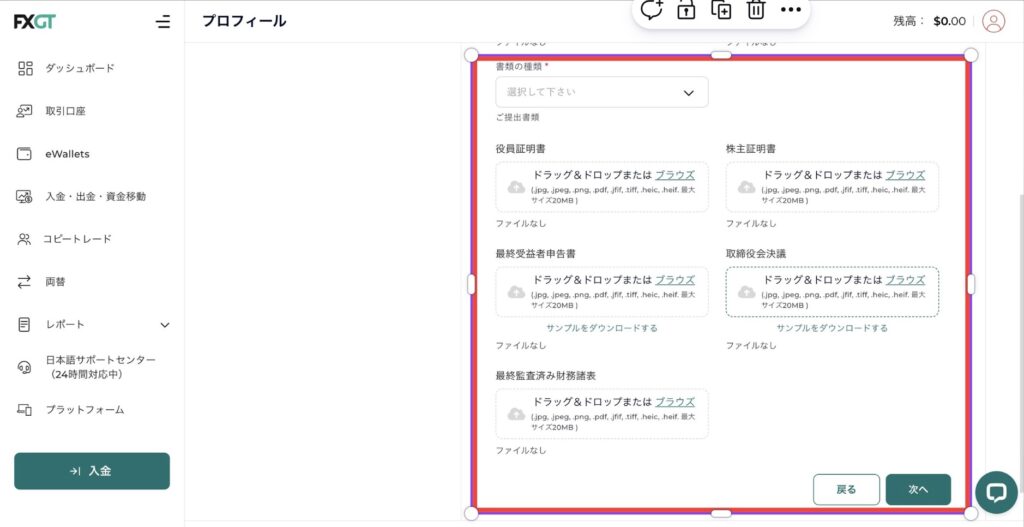Click the cloud upload icon under 最終監査済み財務諸表
1024x527 pixels.
click(516, 414)
